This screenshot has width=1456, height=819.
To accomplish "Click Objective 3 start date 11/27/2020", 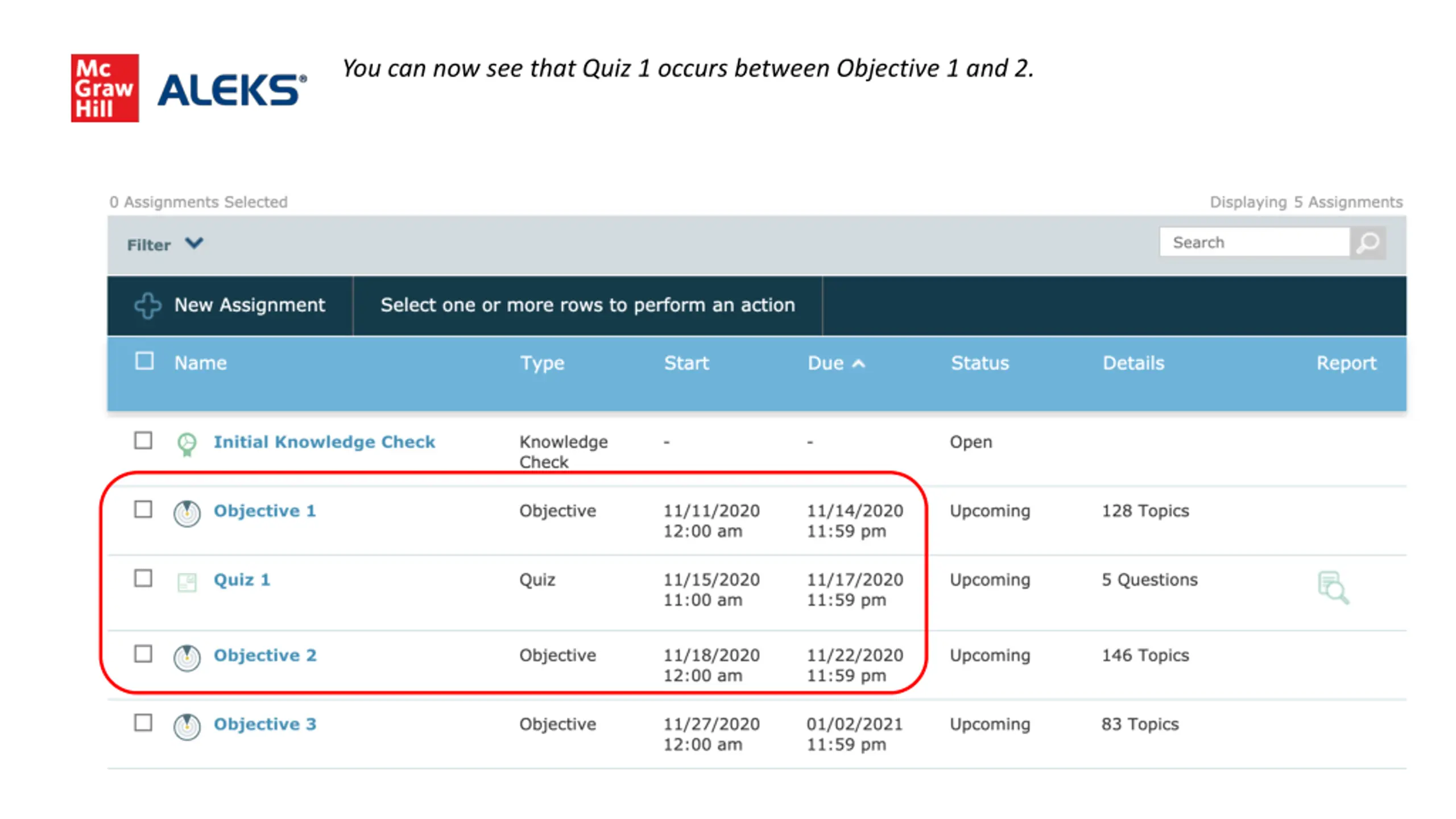I will tap(711, 724).
